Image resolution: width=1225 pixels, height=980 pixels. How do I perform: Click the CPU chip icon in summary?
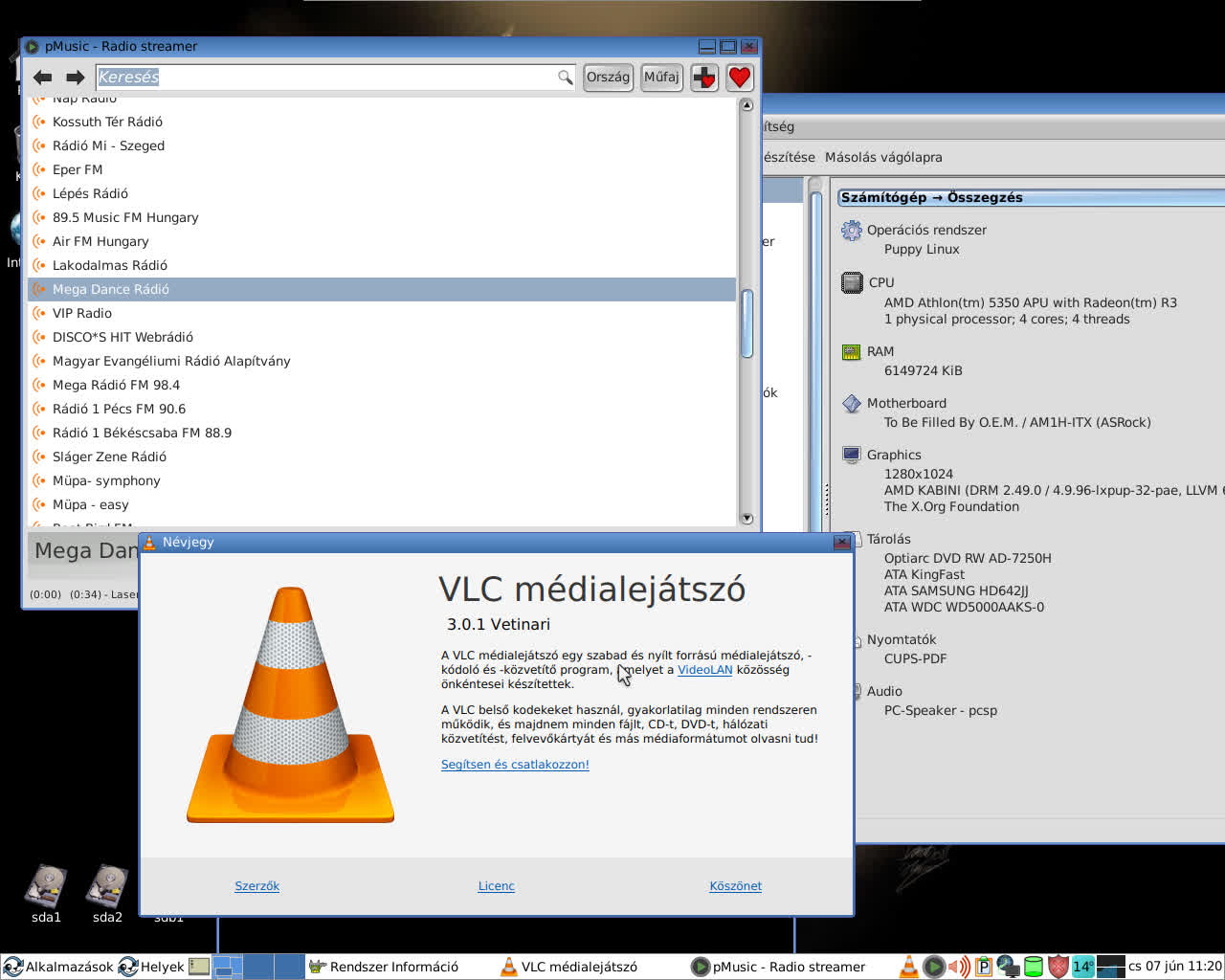coord(852,282)
